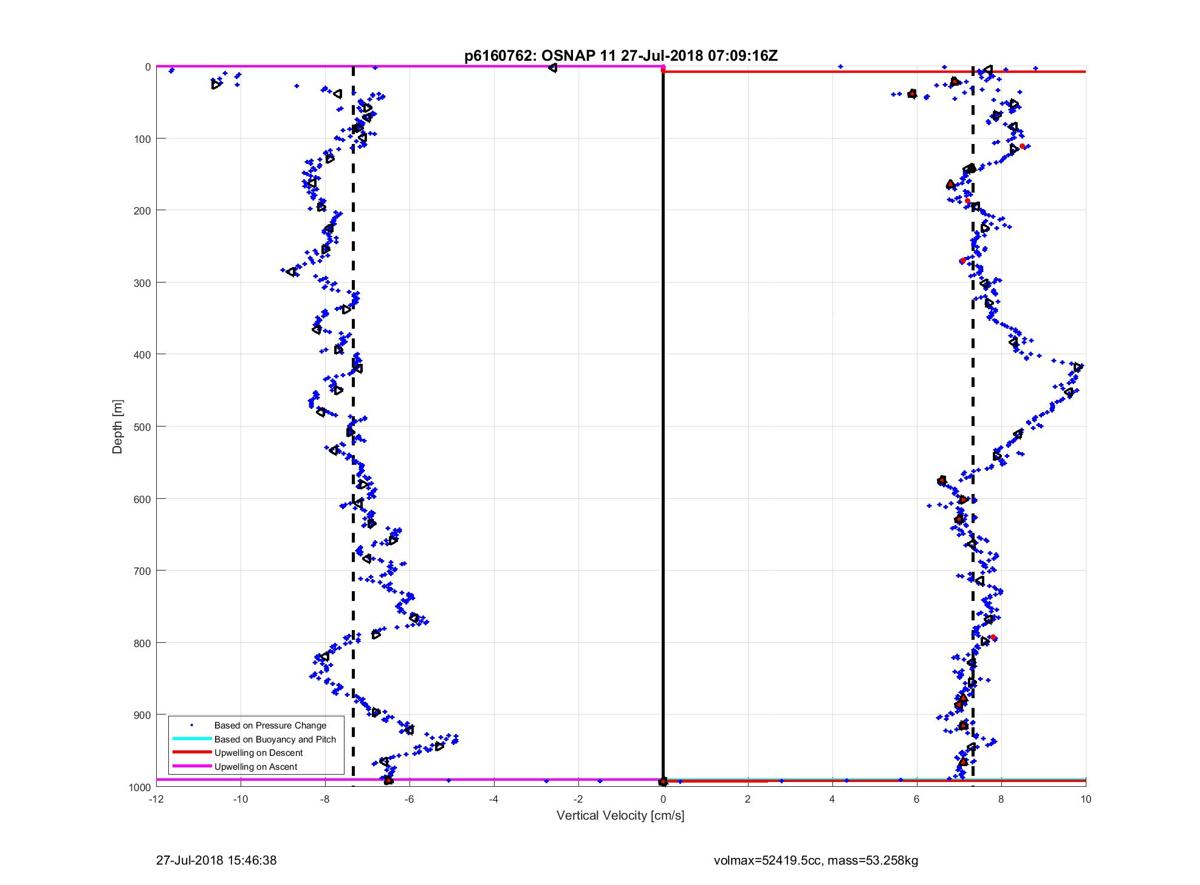The width and height of the screenshot is (1200, 885).
Task: Click the solid black zero-velocity vertical line
Action: 663,425
